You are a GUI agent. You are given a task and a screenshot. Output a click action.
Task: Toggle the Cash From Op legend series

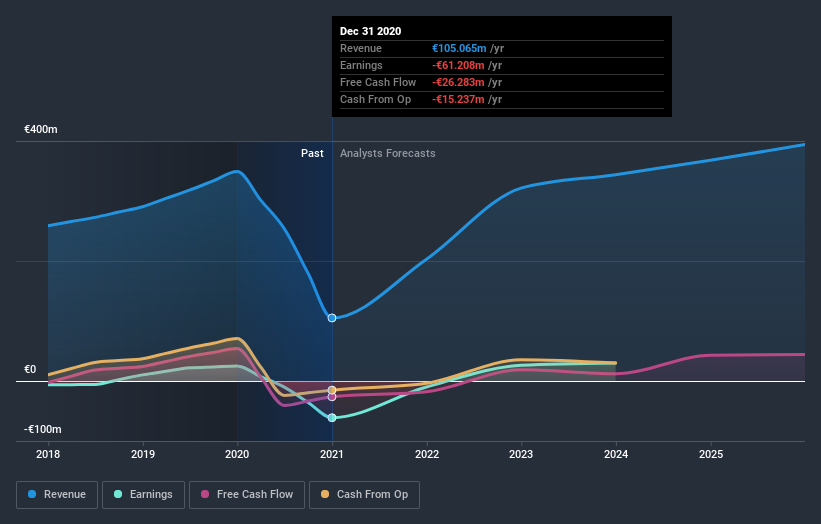coord(364,495)
